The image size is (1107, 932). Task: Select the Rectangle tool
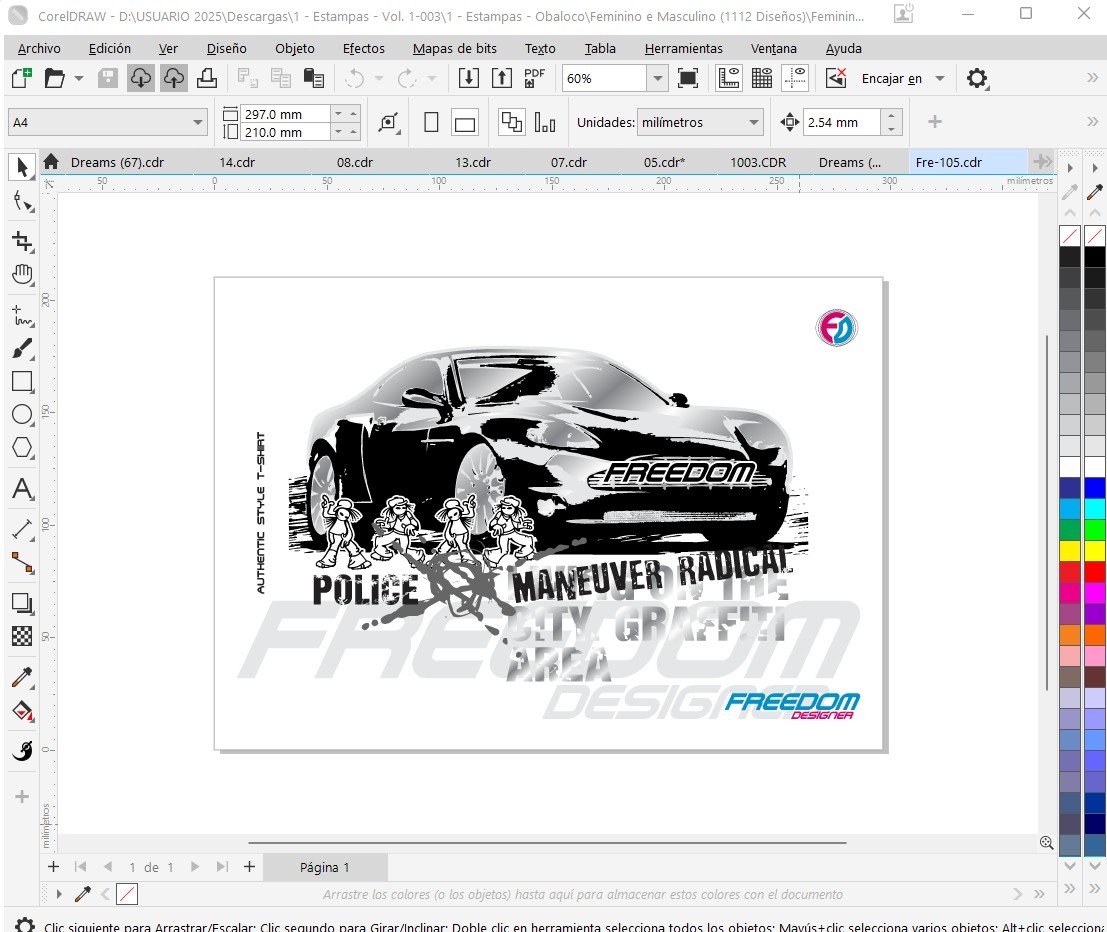[22, 381]
